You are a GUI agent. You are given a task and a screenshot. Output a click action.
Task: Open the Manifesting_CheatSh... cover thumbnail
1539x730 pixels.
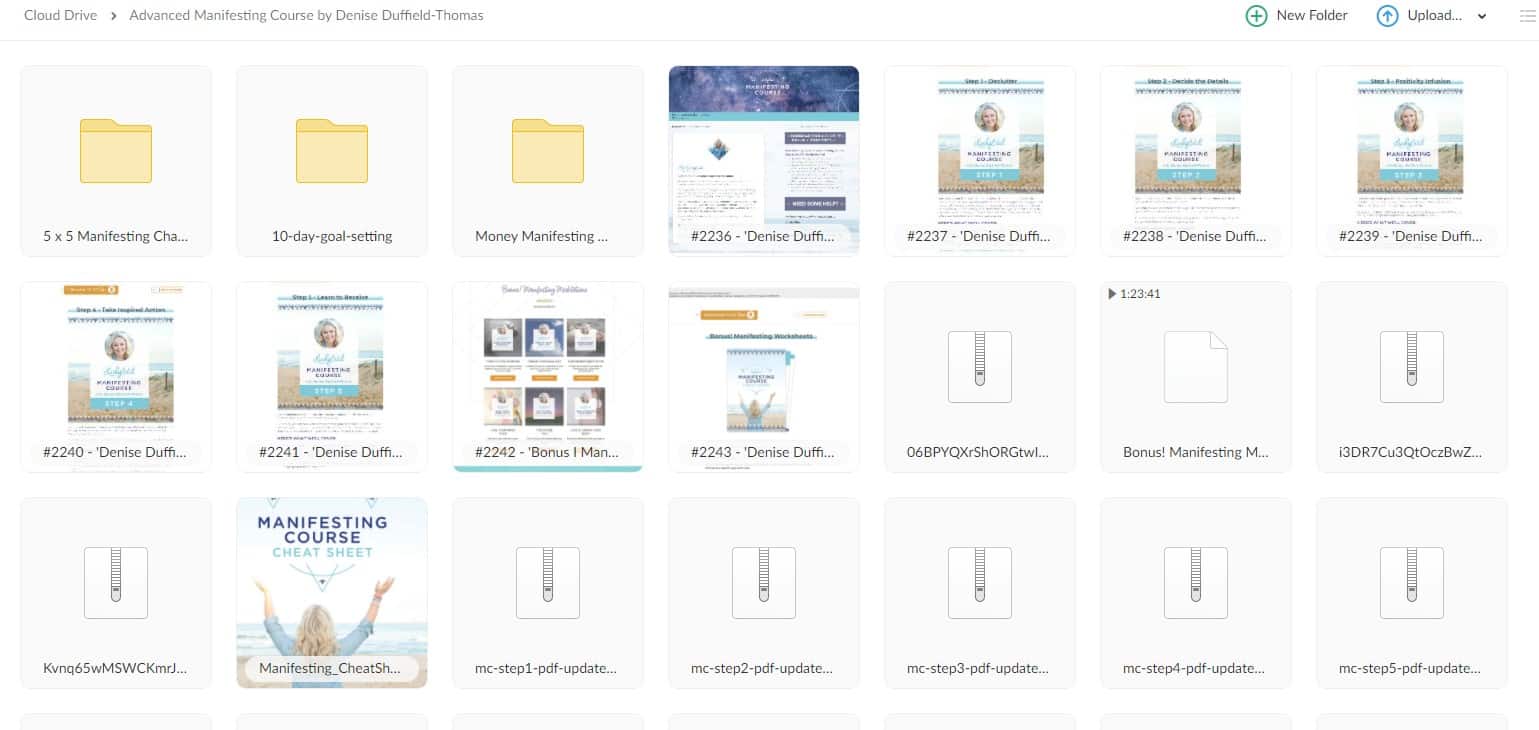(332, 593)
